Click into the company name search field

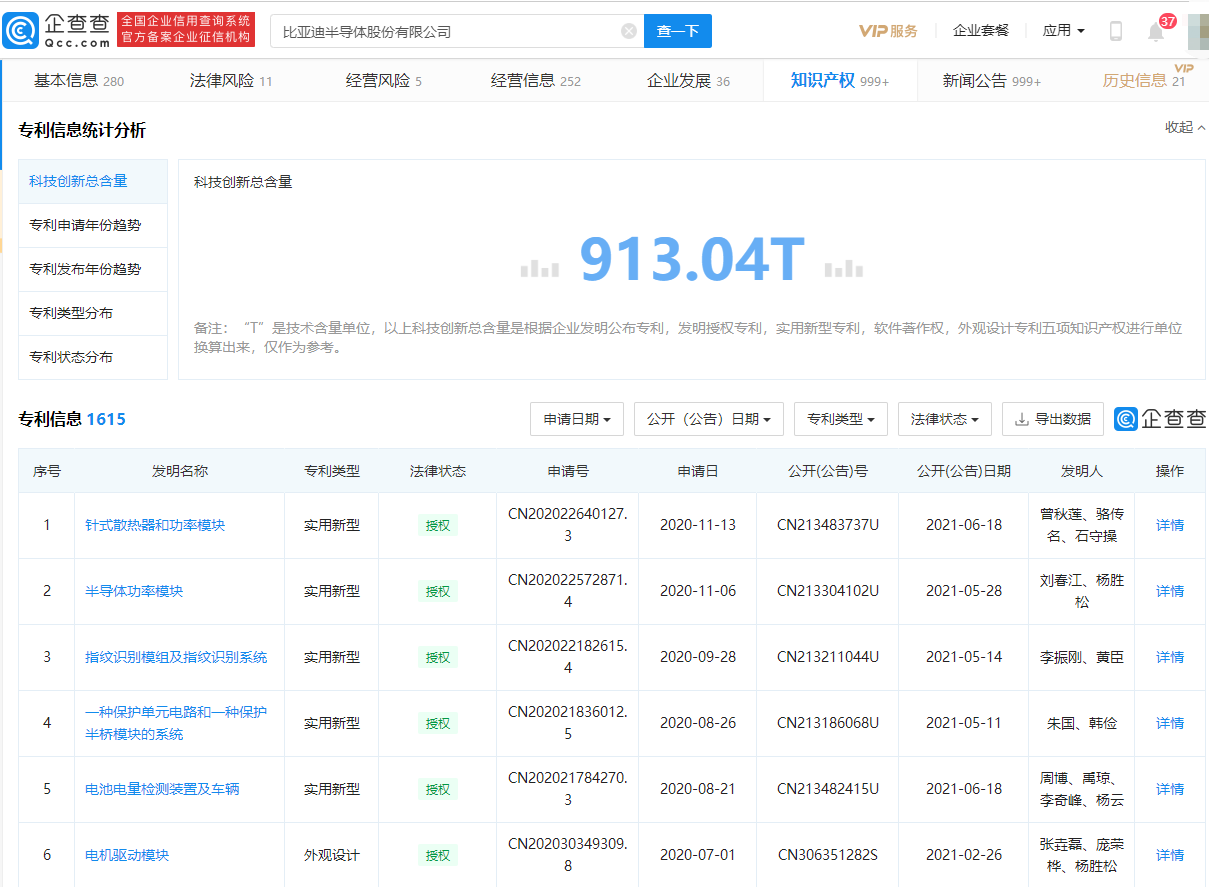pos(445,31)
